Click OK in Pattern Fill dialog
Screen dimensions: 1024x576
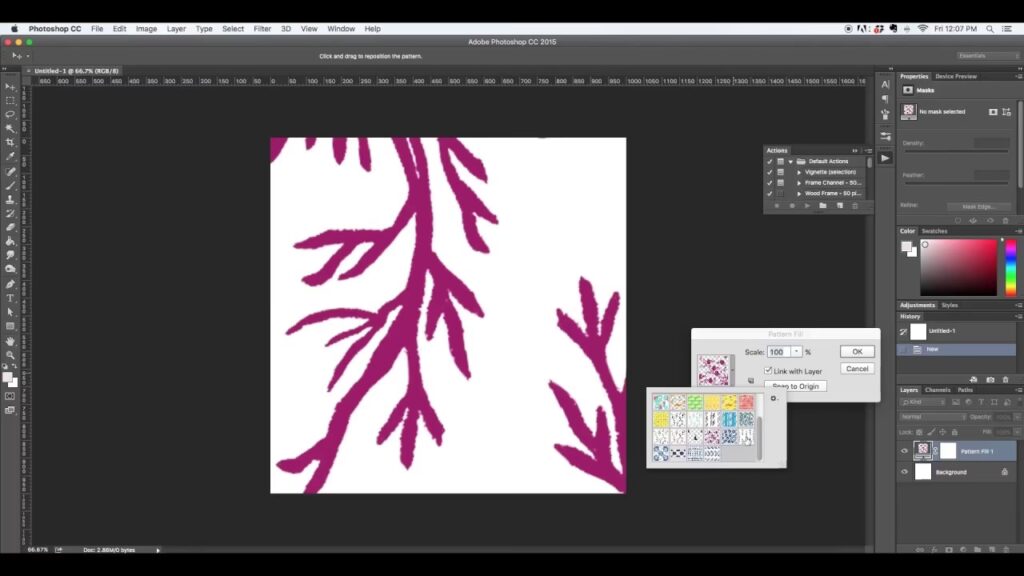(x=857, y=352)
